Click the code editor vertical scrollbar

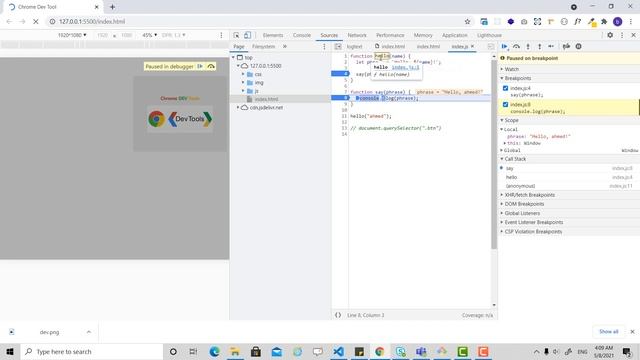pyautogui.click(x=494, y=155)
